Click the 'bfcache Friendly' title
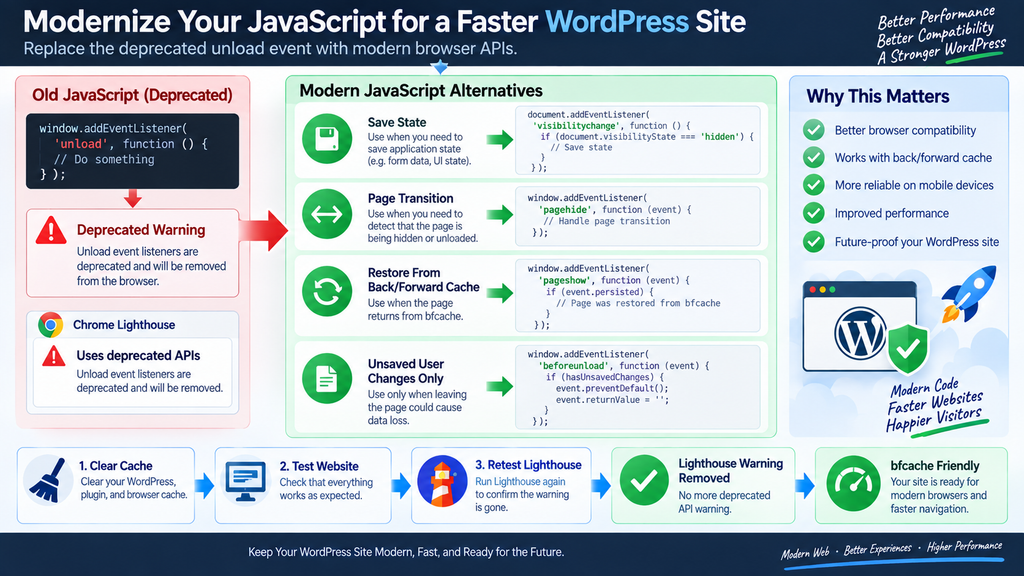The width and height of the screenshot is (1024, 576). pyautogui.click(x=935, y=466)
